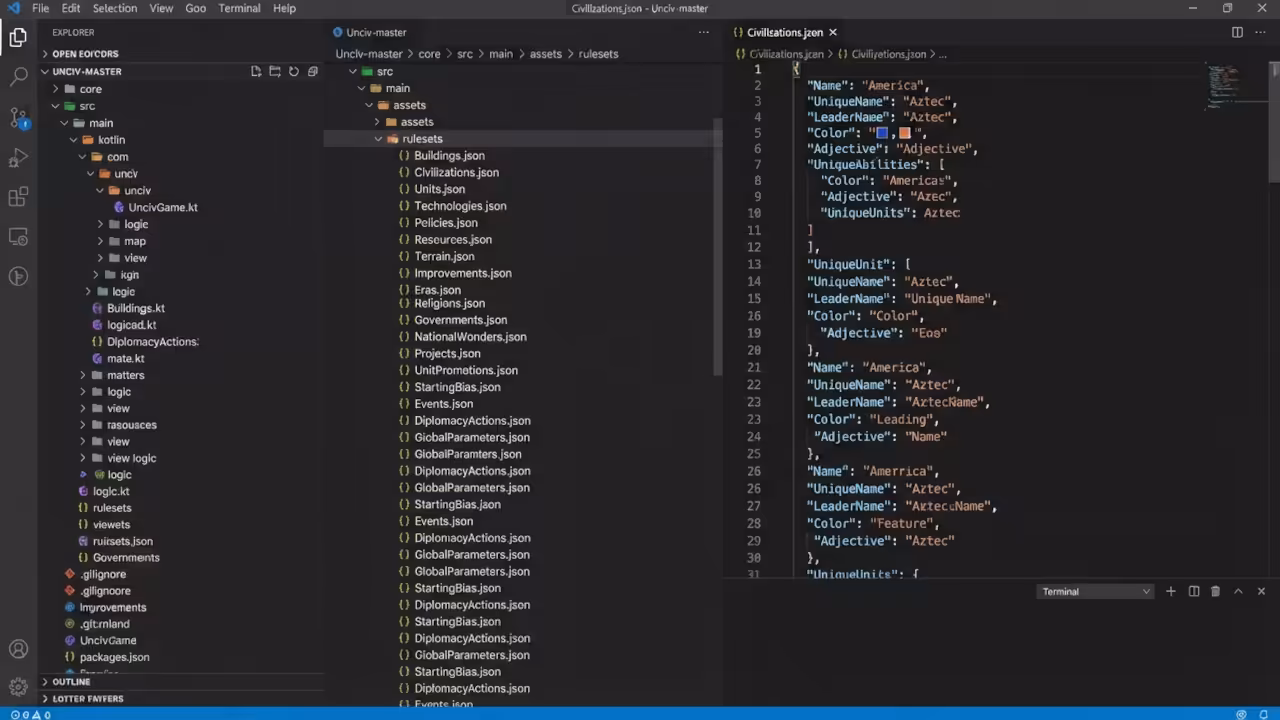Open the Explorer view in activity bar

point(18,38)
